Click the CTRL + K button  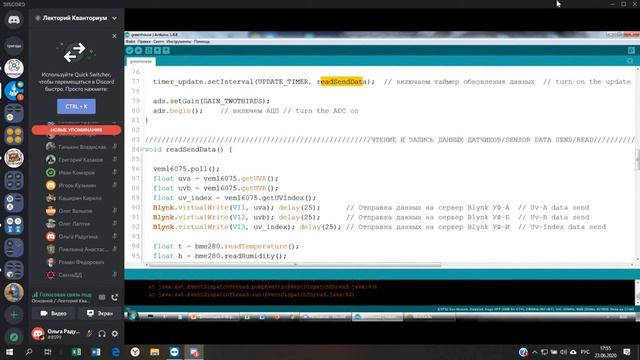coord(76,106)
